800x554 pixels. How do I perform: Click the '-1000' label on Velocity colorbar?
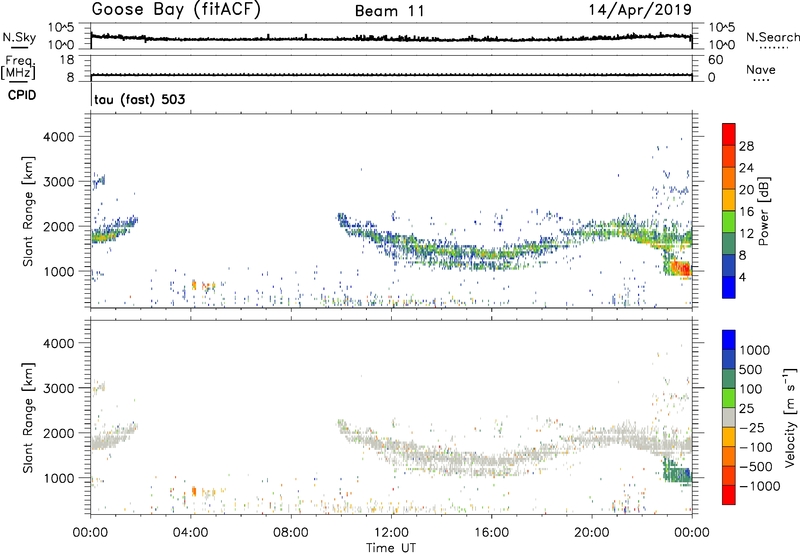tap(760, 486)
